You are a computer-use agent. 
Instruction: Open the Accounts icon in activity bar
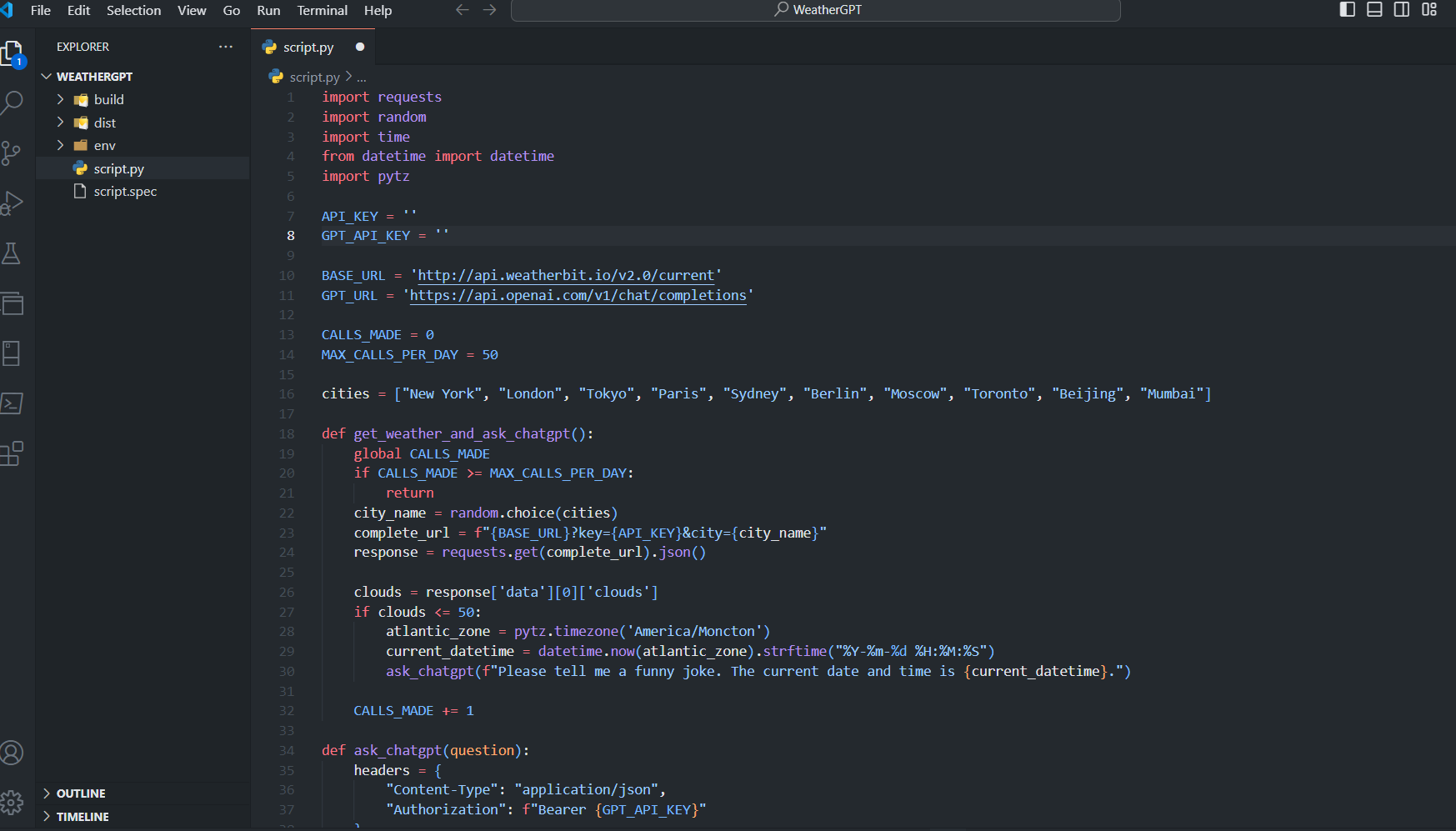(12, 753)
